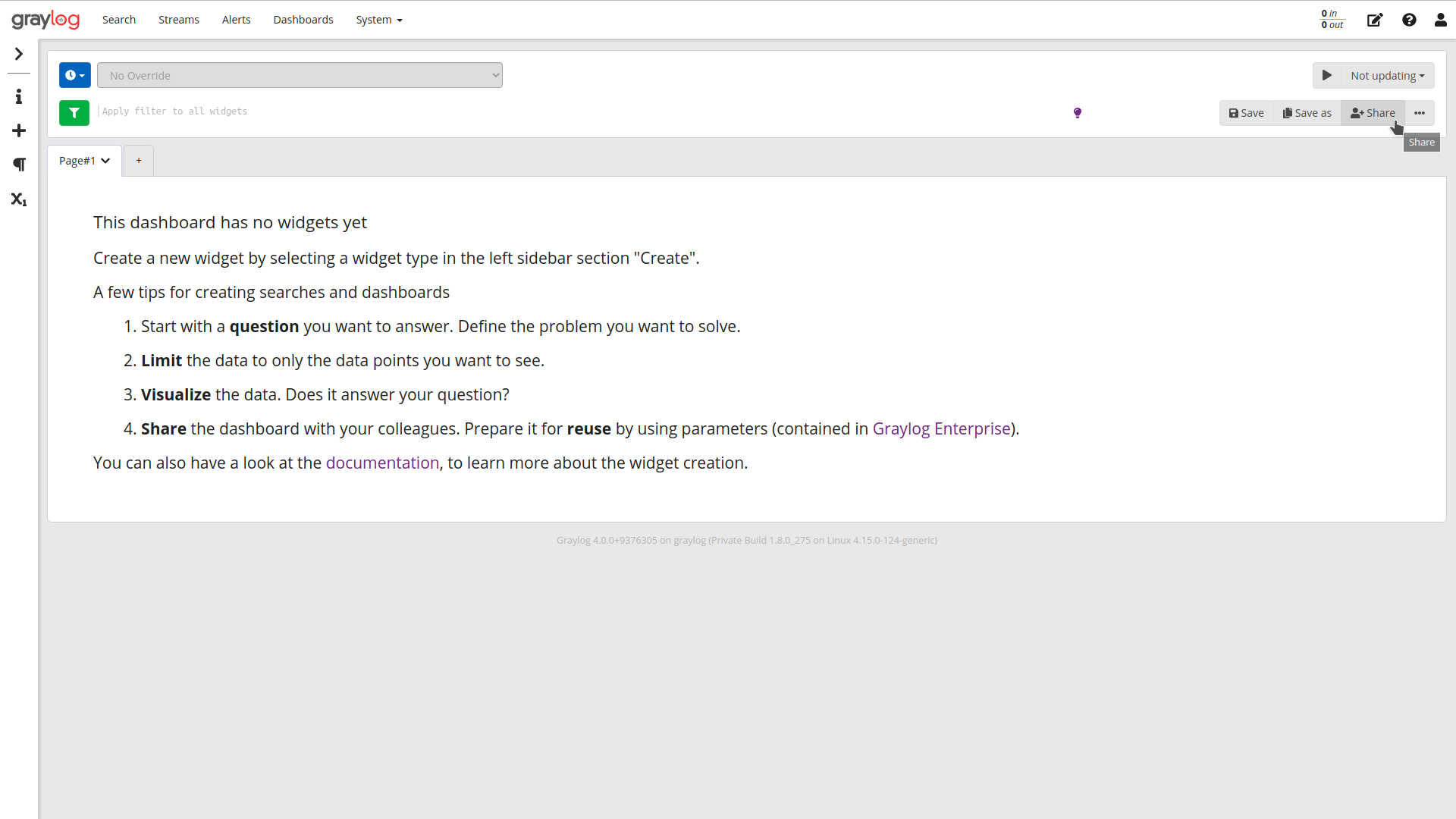Open the dashboard Description sidebar panel

click(x=18, y=96)
